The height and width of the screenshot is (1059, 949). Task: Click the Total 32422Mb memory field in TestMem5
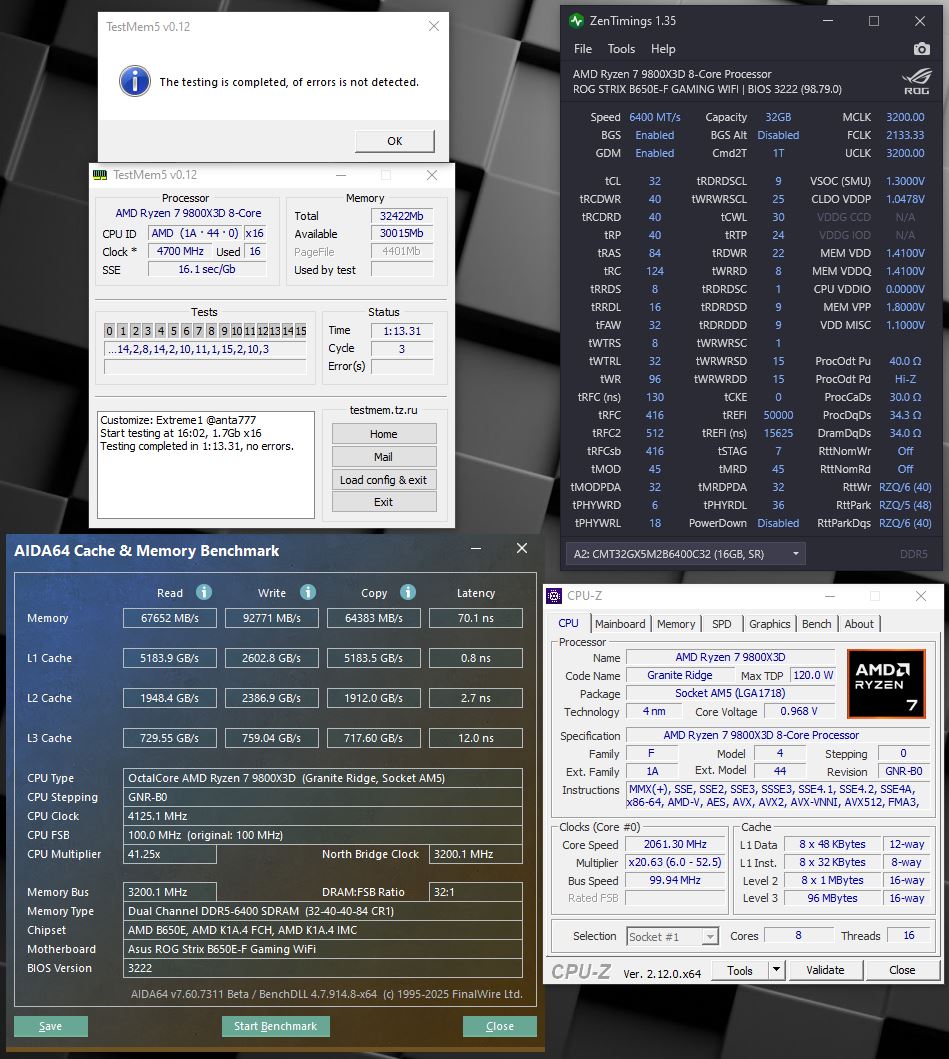[x=402, y=216]
